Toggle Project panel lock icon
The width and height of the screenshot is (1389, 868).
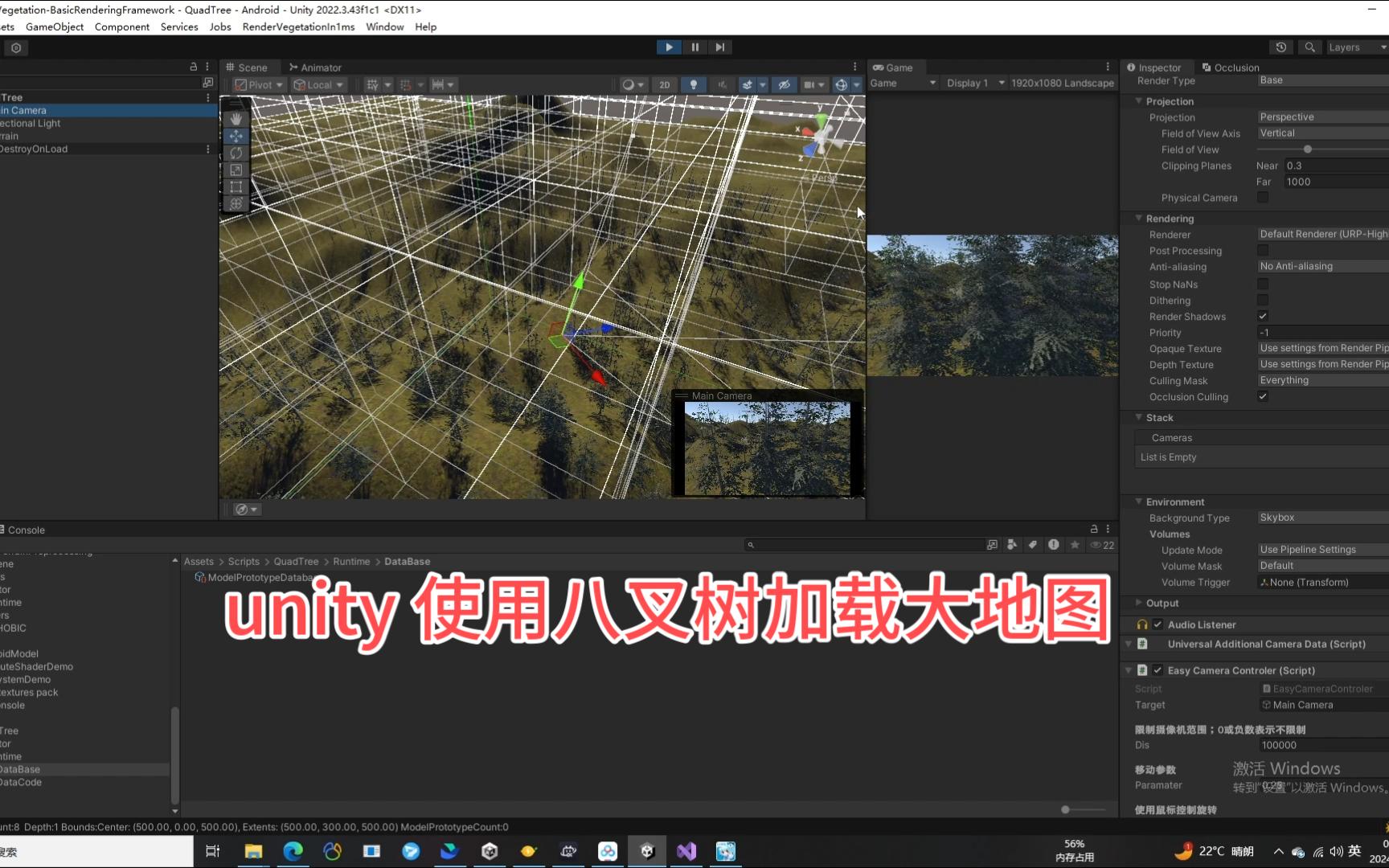[1094, 529]
